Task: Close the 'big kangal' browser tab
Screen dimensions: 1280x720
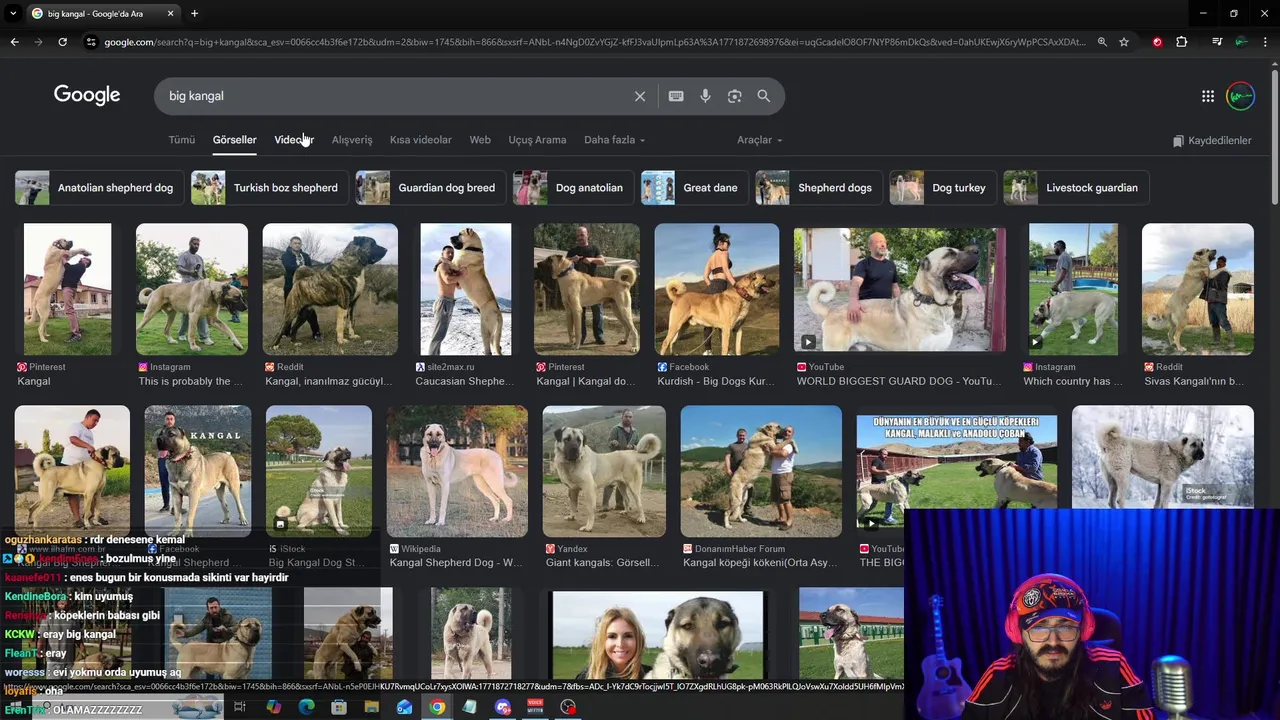Action: (x=170, y=14)
